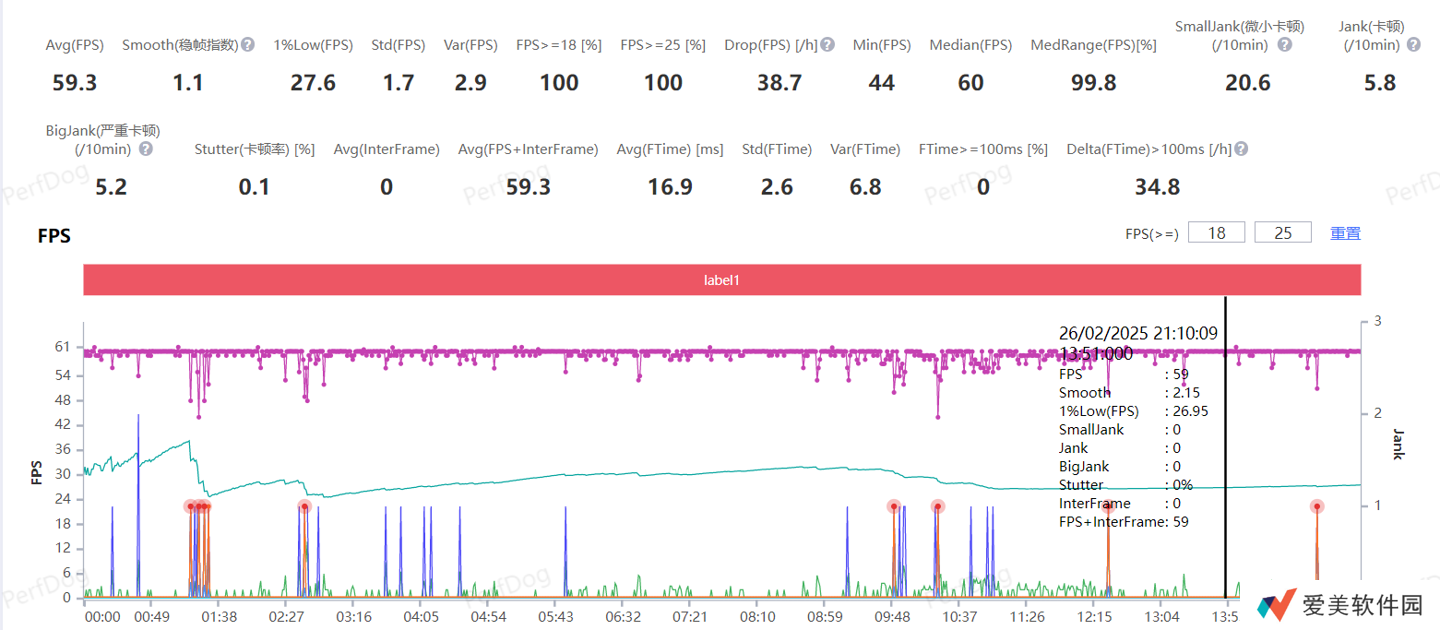Image resolution: width=1440 pixels, height=630 pixels.
Task: Click the help icon next to Drop(FPS) [/h]
Action: (828, 45)
